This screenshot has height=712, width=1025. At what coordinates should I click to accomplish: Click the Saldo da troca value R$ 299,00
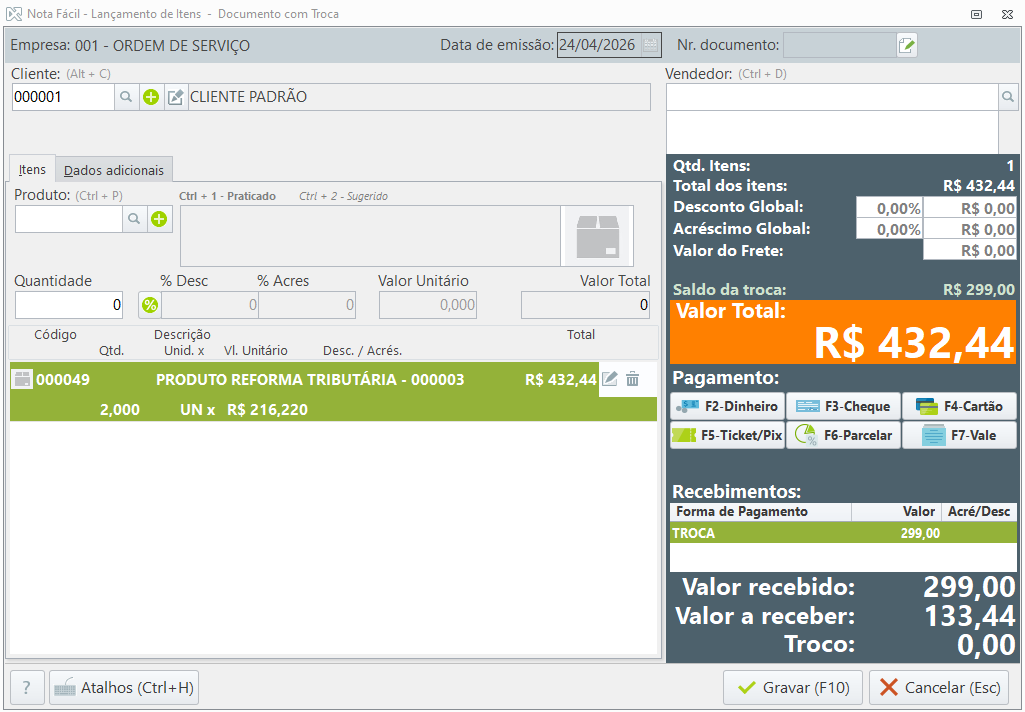(979, 290)
